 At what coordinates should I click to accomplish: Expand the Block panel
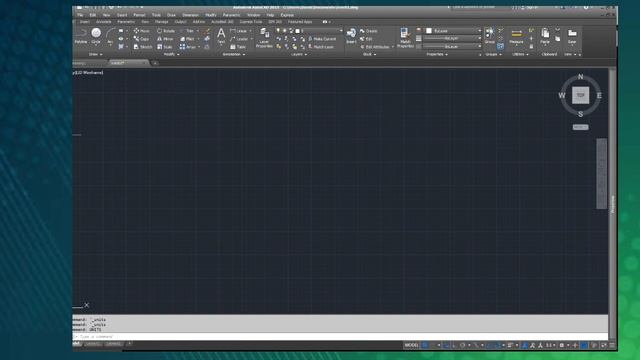[369, 54]
